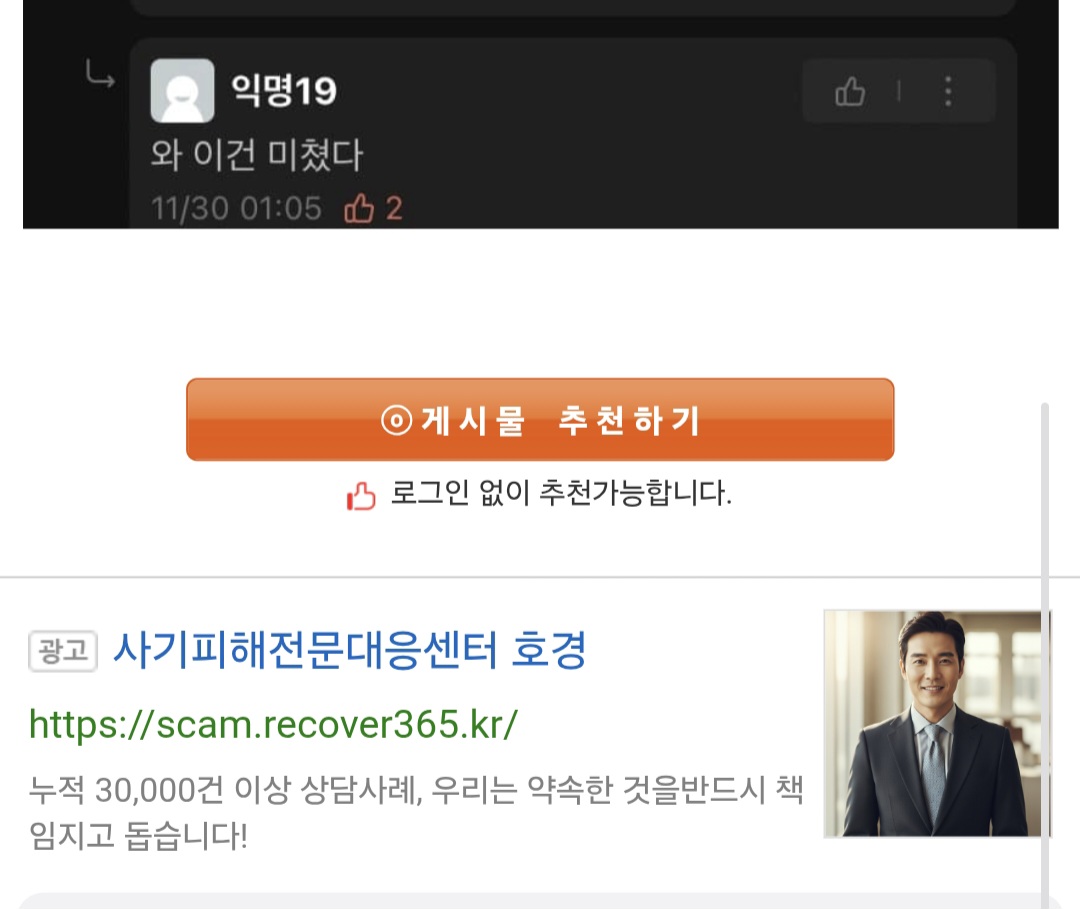The image size is (1080, 909).
Task: Click the circle icon inside 게시물 추천하기
Action: tap(397, 420)
